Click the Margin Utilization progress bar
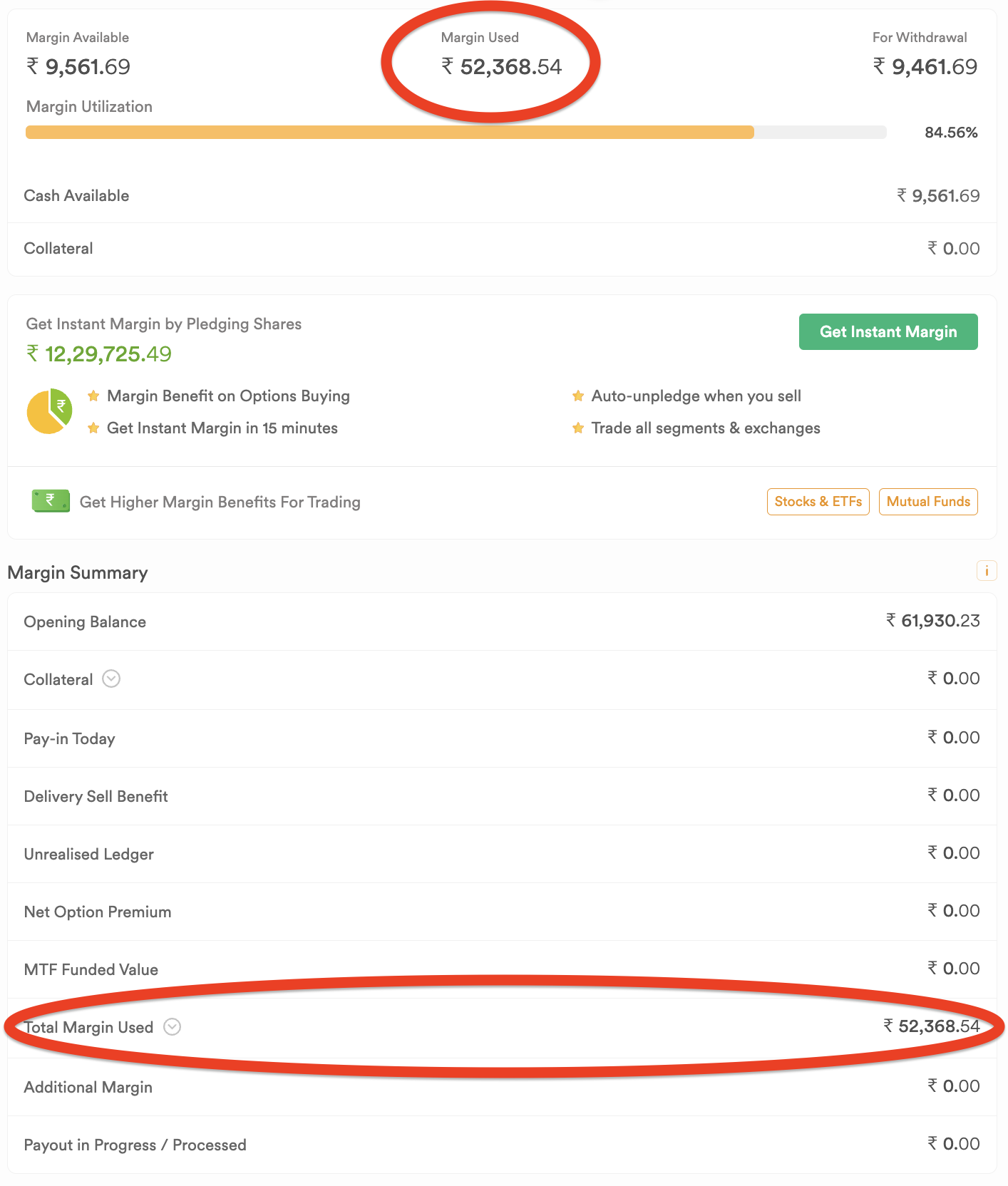This screenshot has width=1008, height=1186. pyautogui.click(x=456, y=133)
